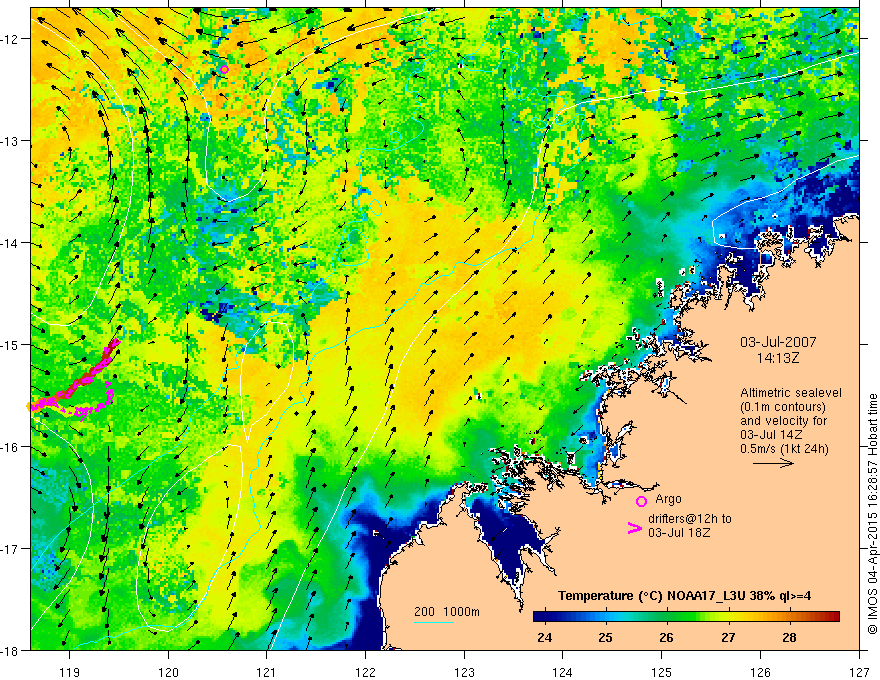Viewport: 880px width, 680px height.
Task: Click the cyan 200 1000m isobath legend line
Action: pos(434,622)
